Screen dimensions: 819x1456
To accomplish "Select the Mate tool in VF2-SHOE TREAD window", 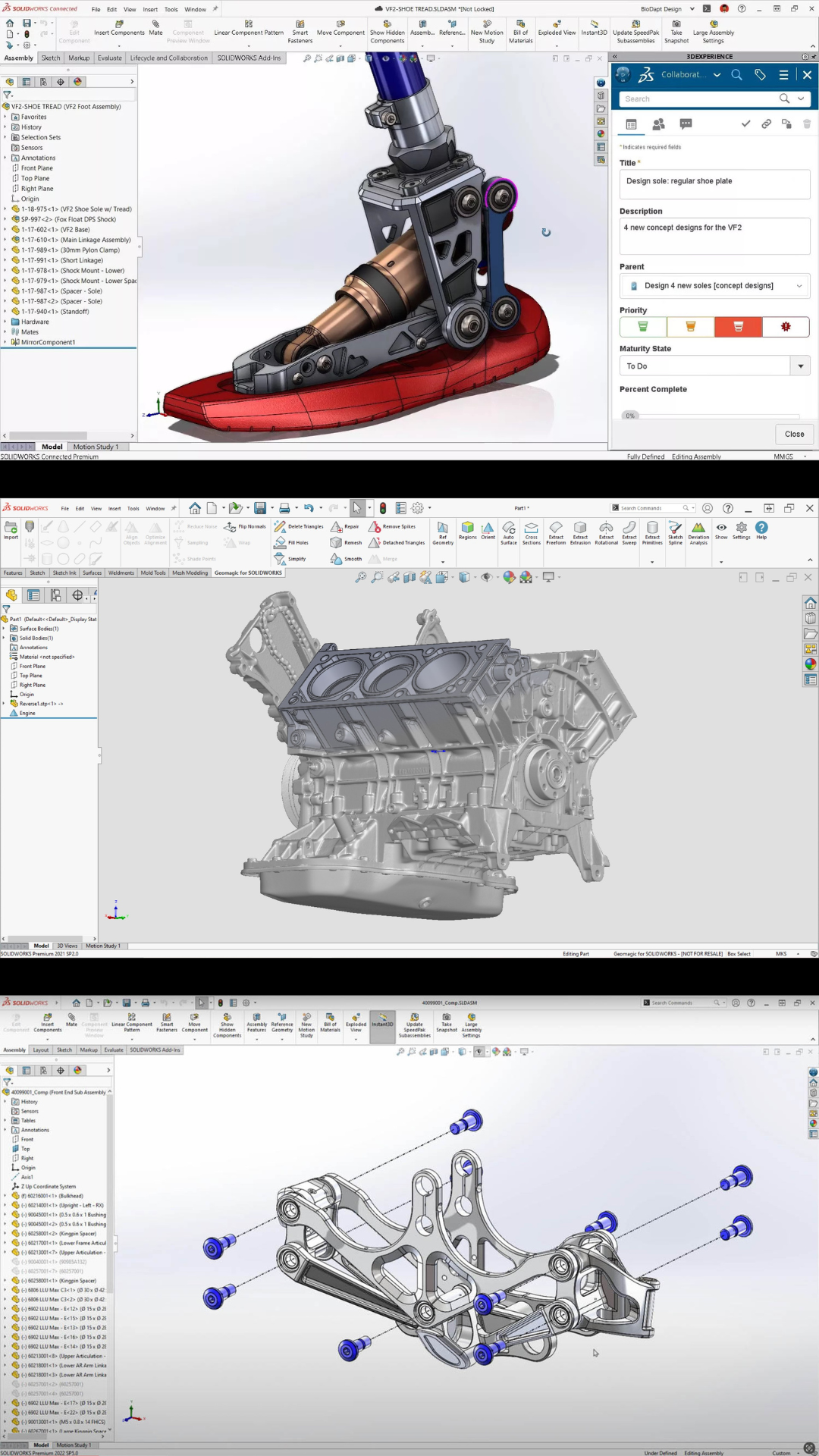I will 155,29.
